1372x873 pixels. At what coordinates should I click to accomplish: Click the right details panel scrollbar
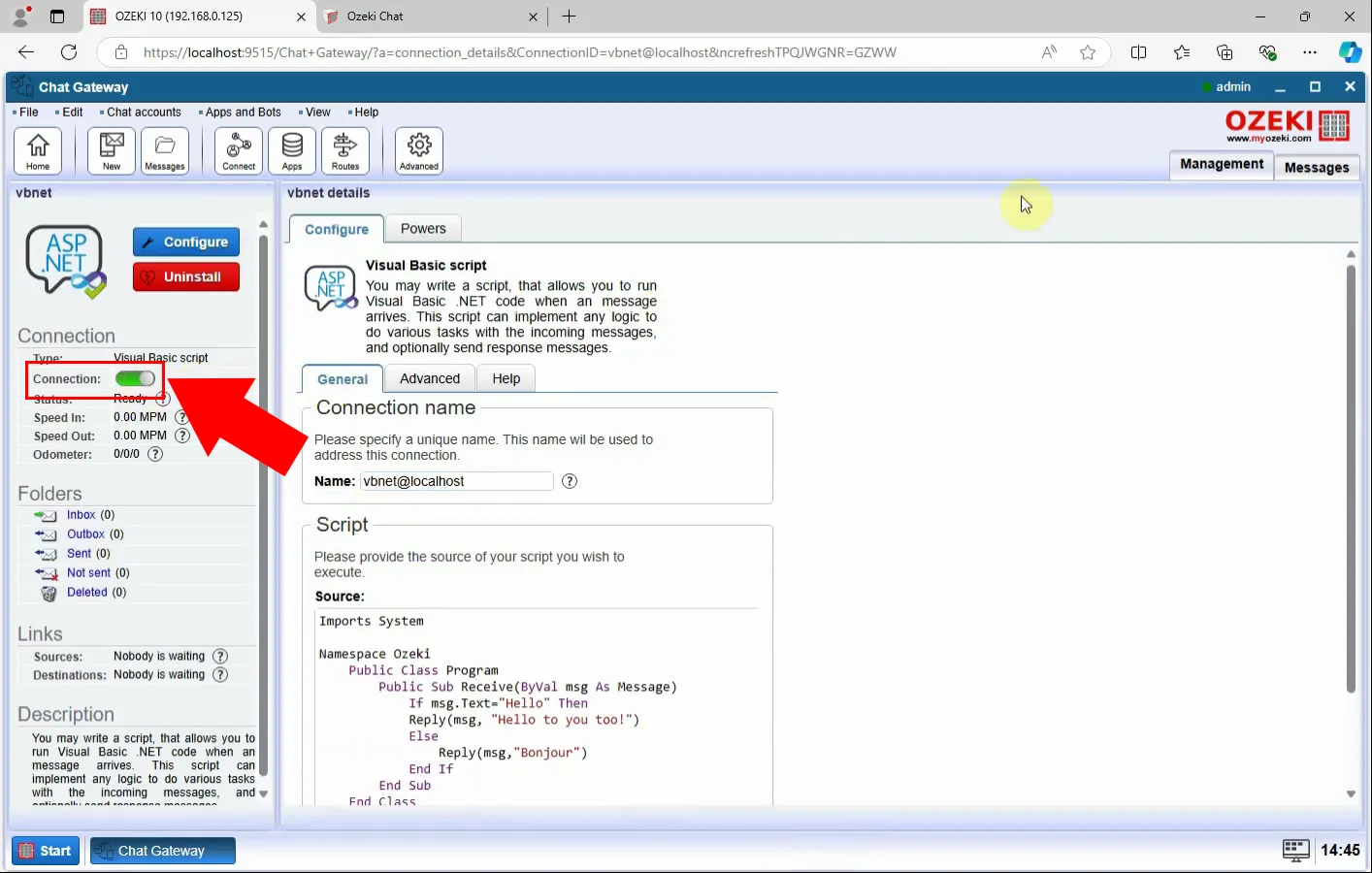[x=1351, y=479]
